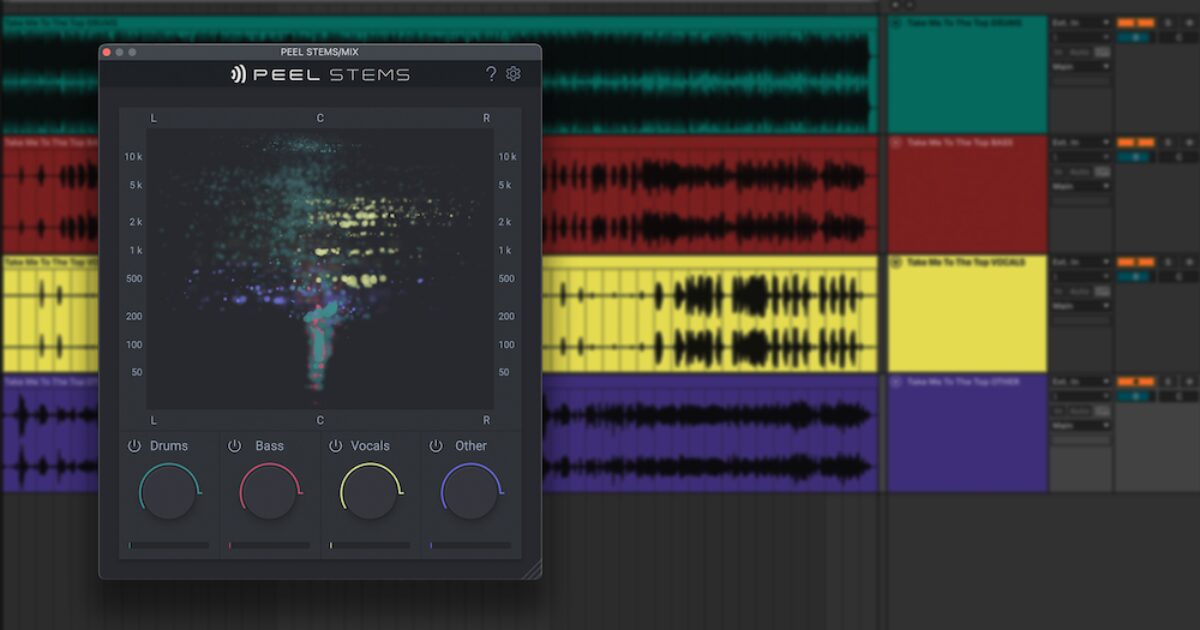
Task: Open the Drums track Ext. In dropdown
Action: pyautogui.click(x=1081, y=22)
